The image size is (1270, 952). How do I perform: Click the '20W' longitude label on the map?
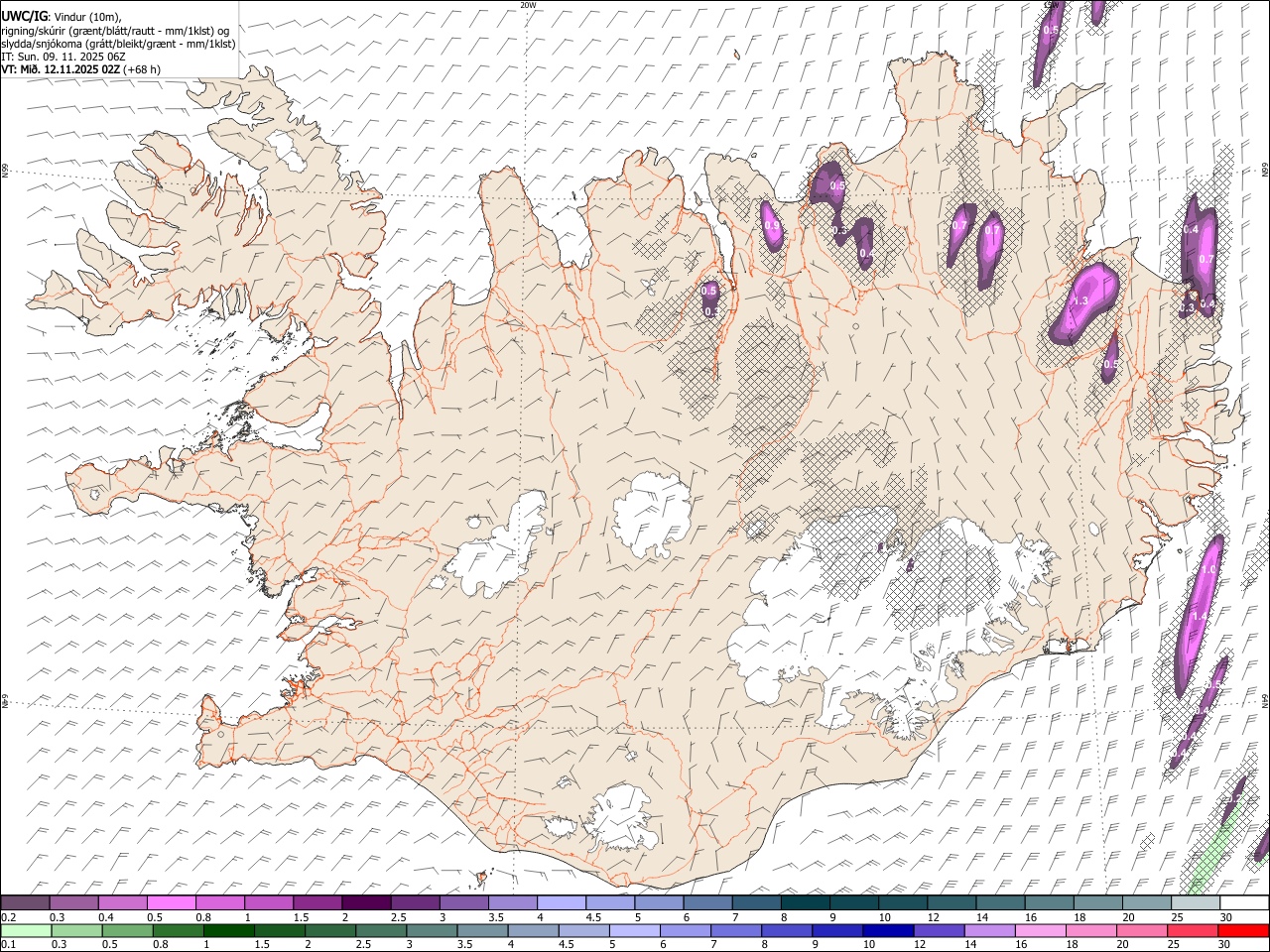click(x=528, y=5)
